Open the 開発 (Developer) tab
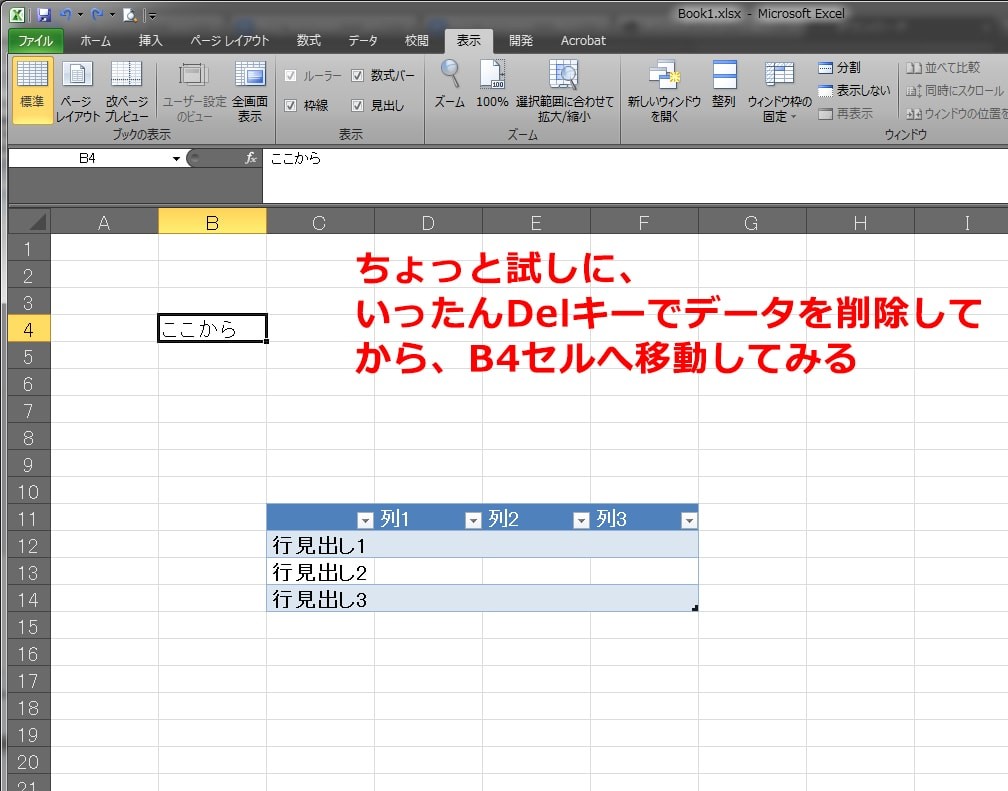The width and height of the screenshot is (1008, 791). pos(520,41)
